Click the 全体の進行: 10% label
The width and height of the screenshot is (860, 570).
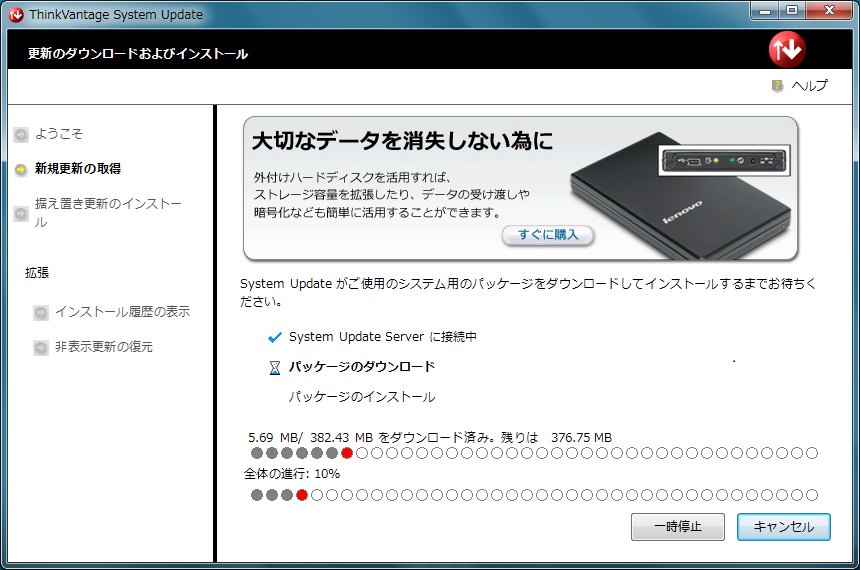[x=292, y=473]
